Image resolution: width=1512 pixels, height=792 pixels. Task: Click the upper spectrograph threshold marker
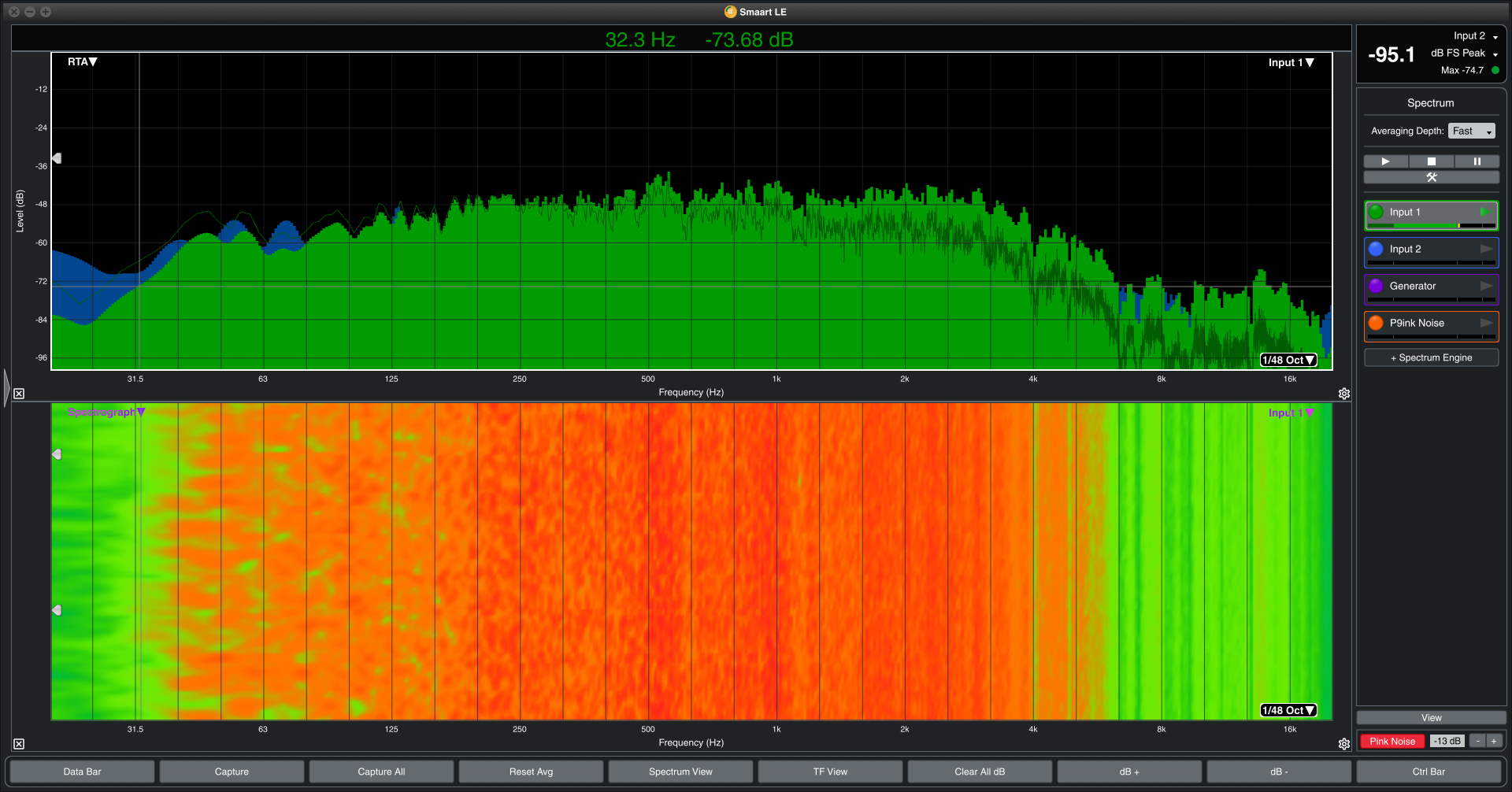(57, 454)
